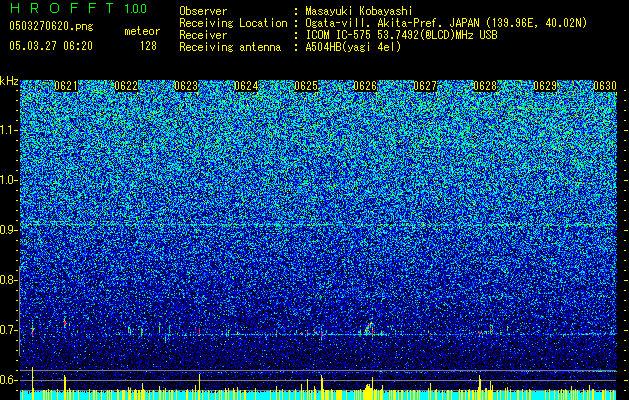Click the kHz axis unit label
The height and width of the screenshot is (400, 629).
click(9, 81)
